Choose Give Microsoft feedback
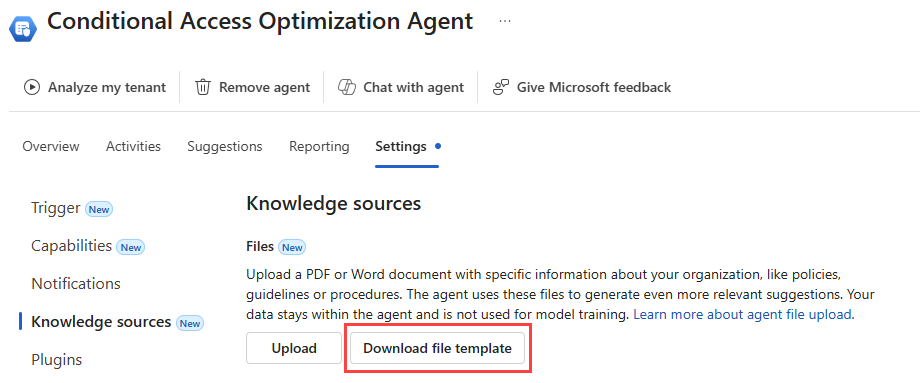The image size is (920, 383). pos(581,87)
